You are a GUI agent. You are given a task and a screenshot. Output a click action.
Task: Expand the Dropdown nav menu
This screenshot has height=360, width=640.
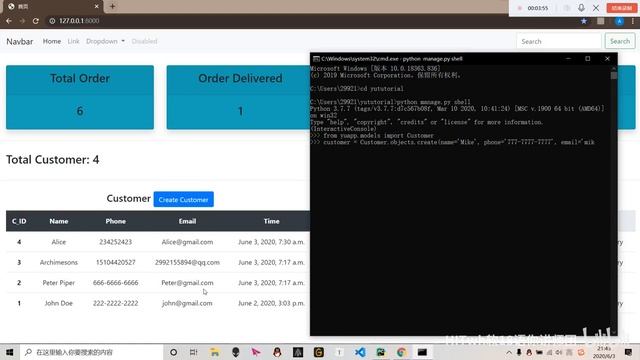(105, 41)
